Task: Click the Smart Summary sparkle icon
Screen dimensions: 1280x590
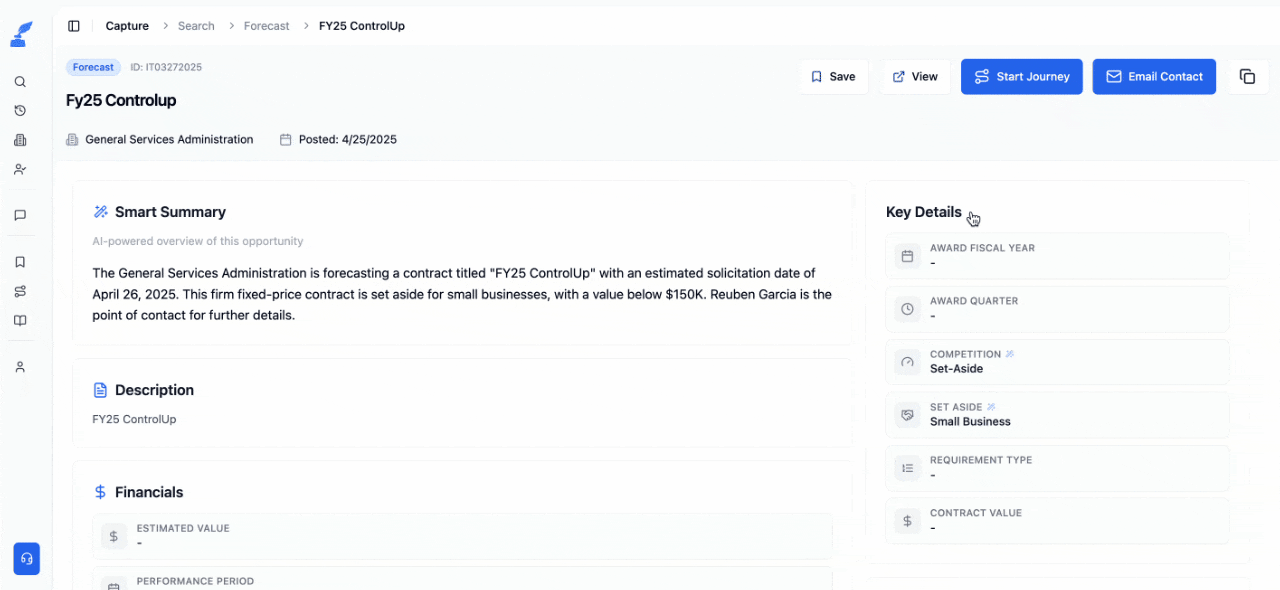Action: [x=100, y=211]
